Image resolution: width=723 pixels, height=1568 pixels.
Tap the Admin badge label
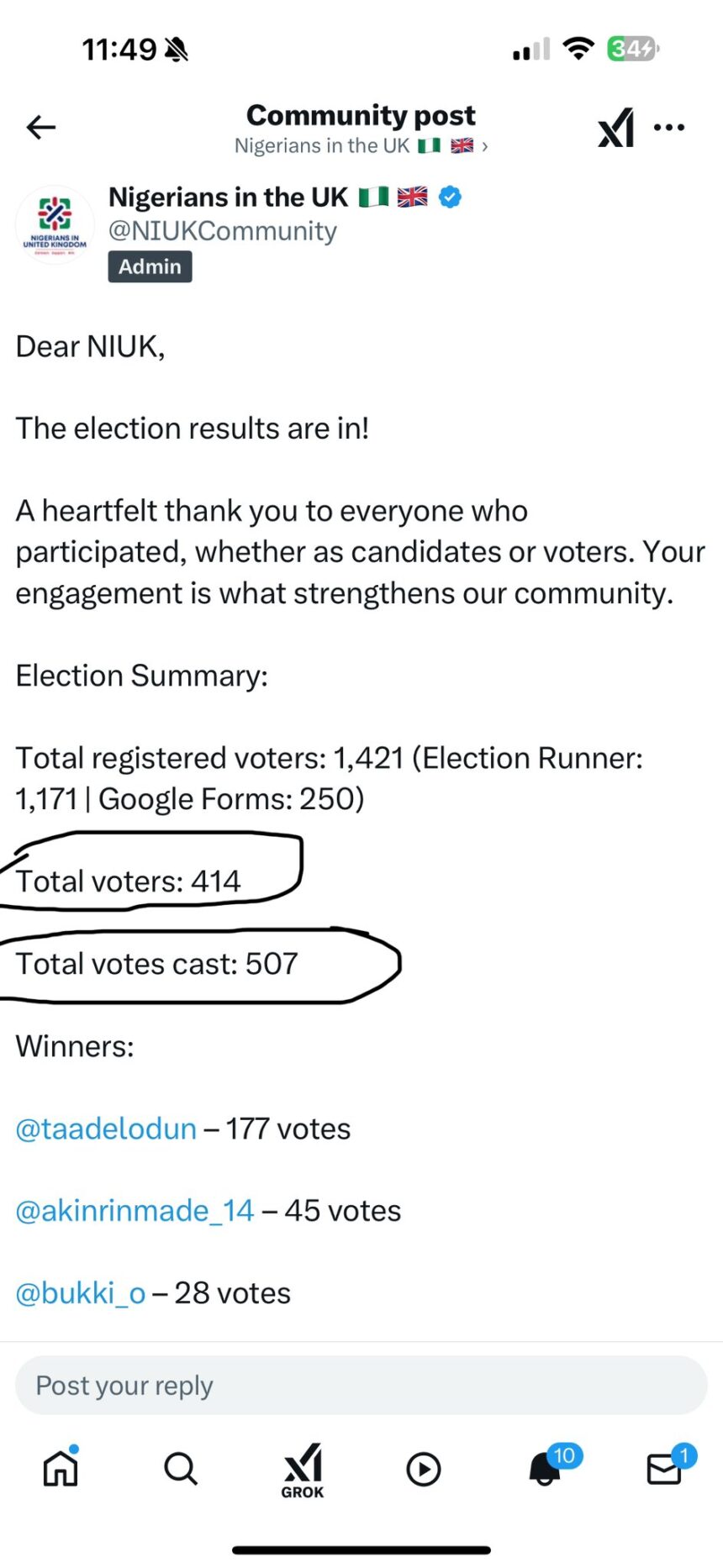(150, 266)
